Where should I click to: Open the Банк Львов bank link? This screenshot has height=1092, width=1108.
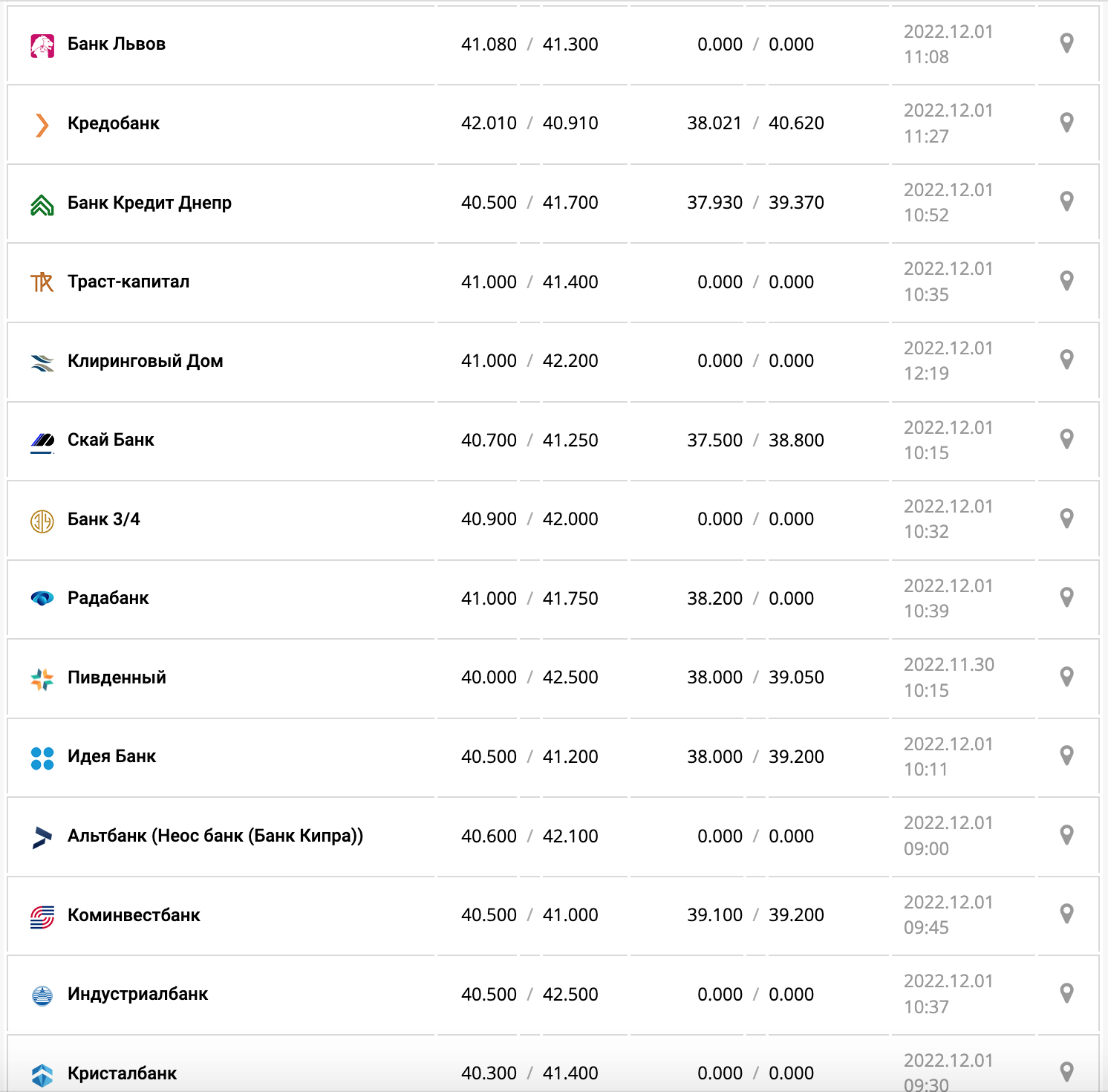[x=116, y=44]
